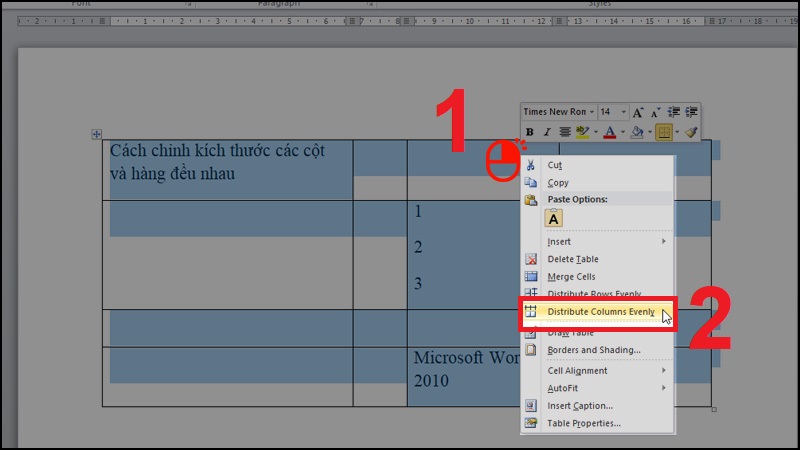Open font name dropdown arrow
The width and height of the screenshot is (800, 450).
coord(592,112)
